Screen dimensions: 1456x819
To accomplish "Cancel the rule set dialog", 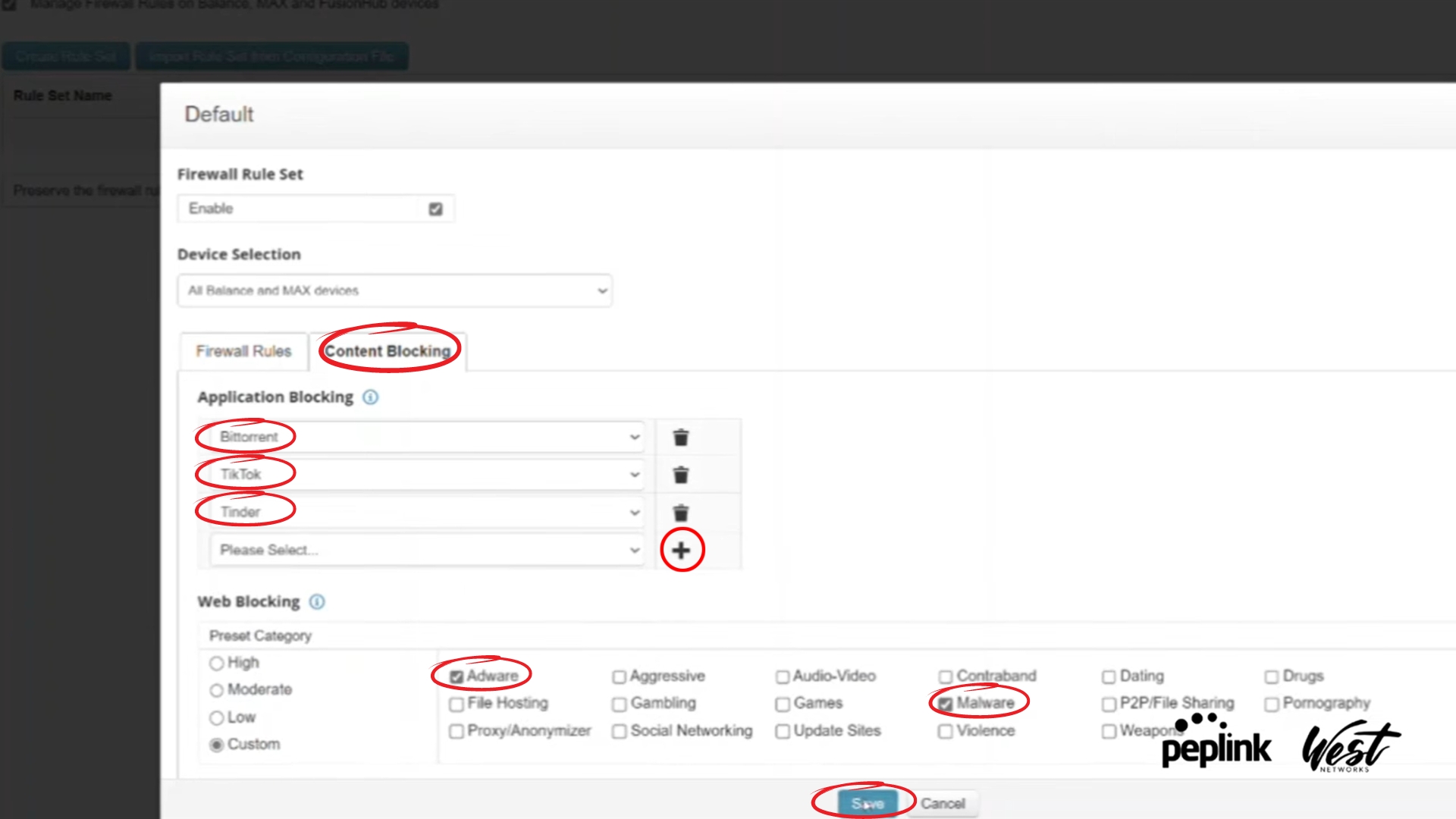I will point(943,803).
